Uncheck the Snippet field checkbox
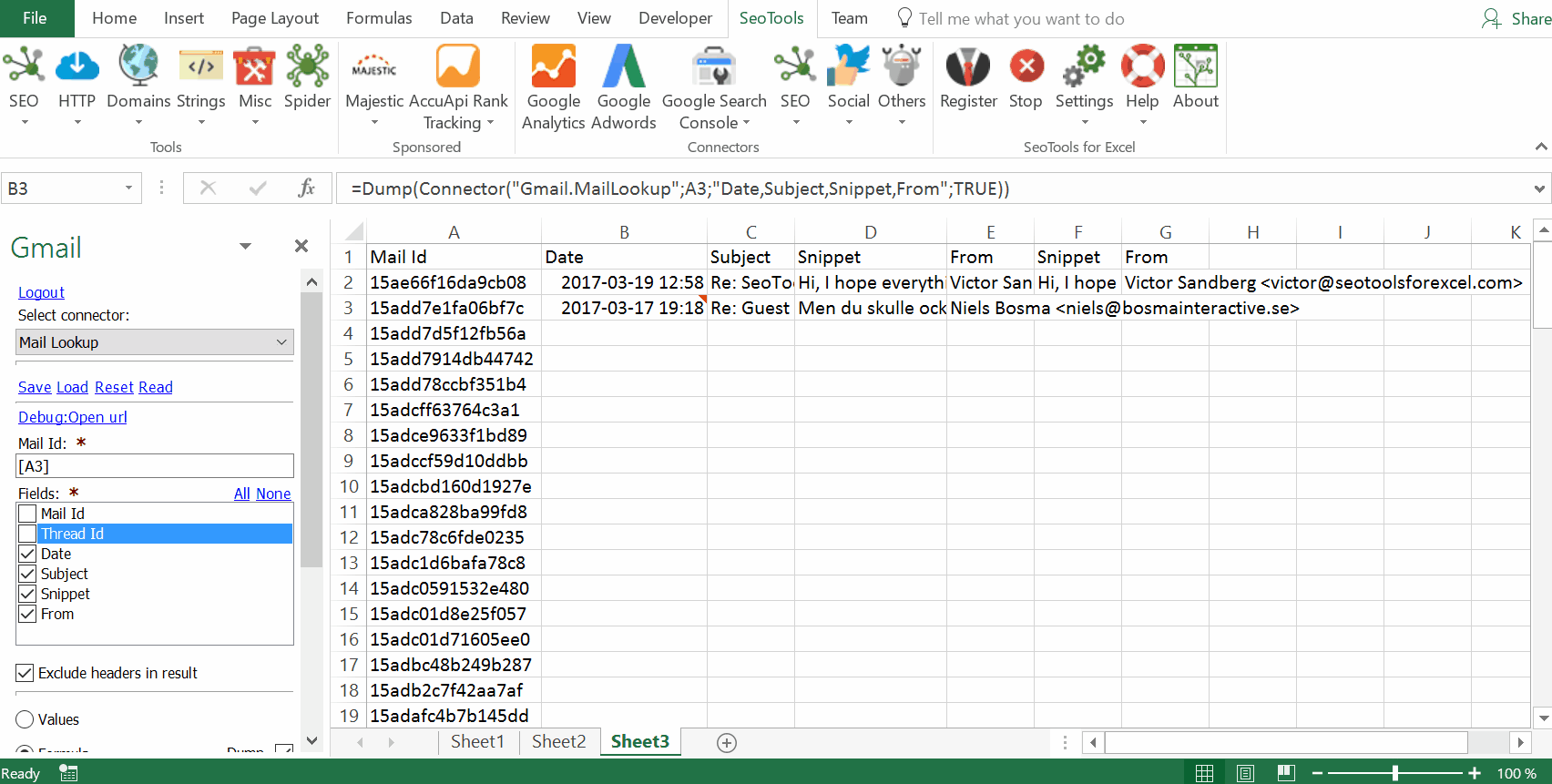Image resolution: width=1552 pixels, height=784 pixels. [28, 594]
